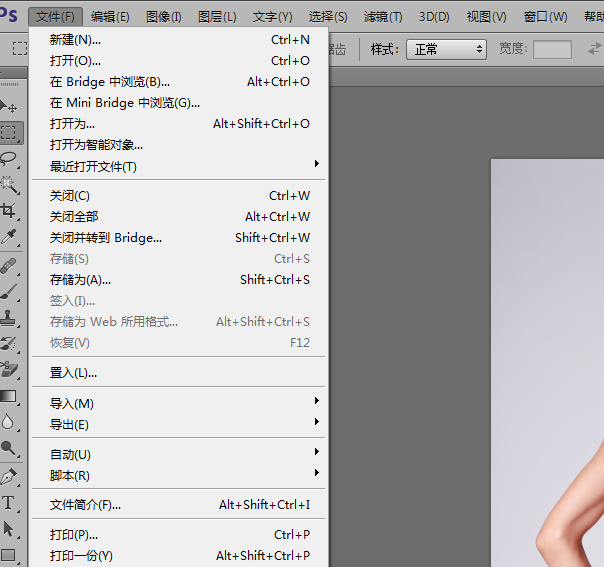Image resolution: width=604 pixels, height=567 pixels.
Task: Select the Rectangle shape tool
Action: [8, 555]
